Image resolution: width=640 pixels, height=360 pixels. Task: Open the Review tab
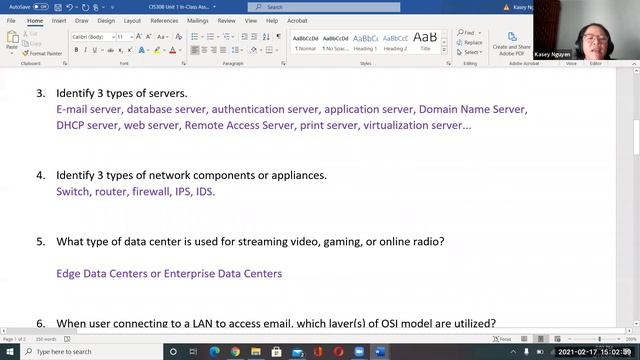[226, 20]
